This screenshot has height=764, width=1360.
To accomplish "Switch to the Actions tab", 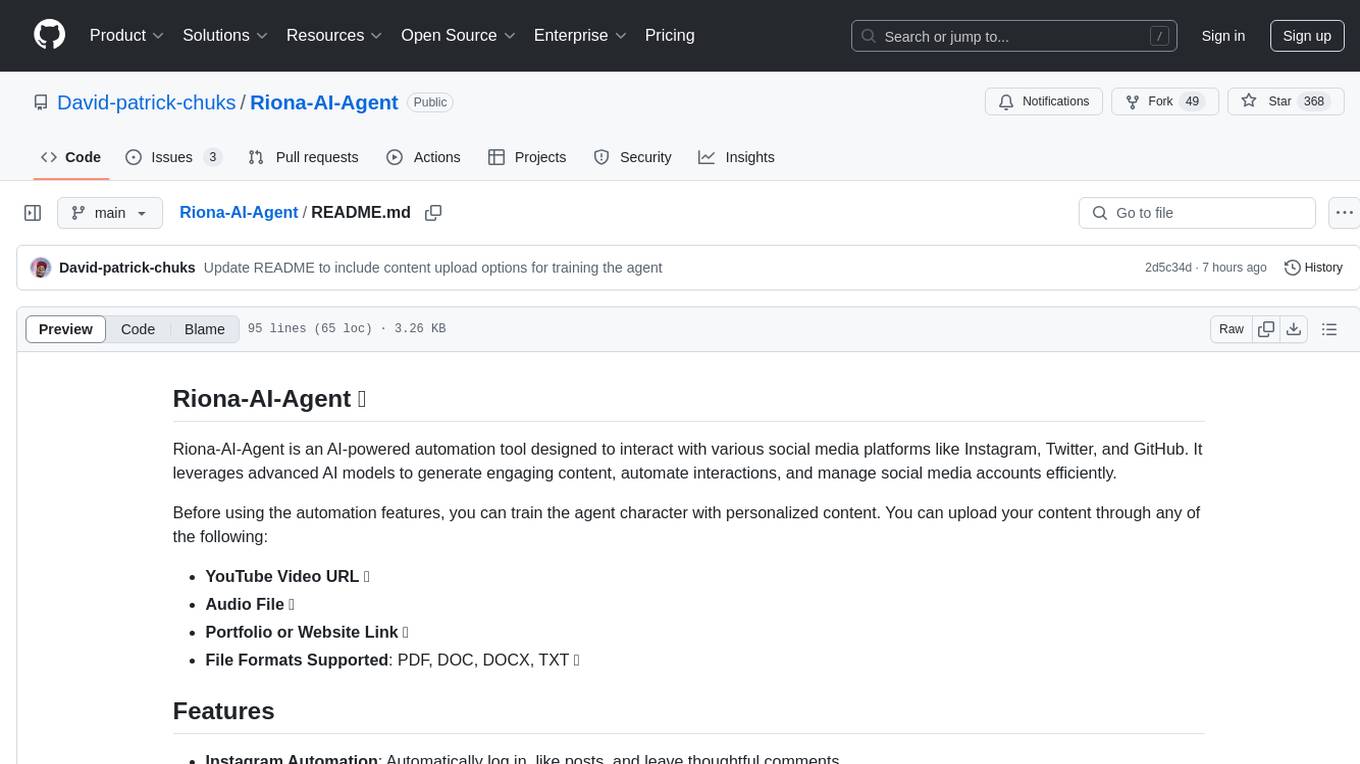I will pos(423,157).
